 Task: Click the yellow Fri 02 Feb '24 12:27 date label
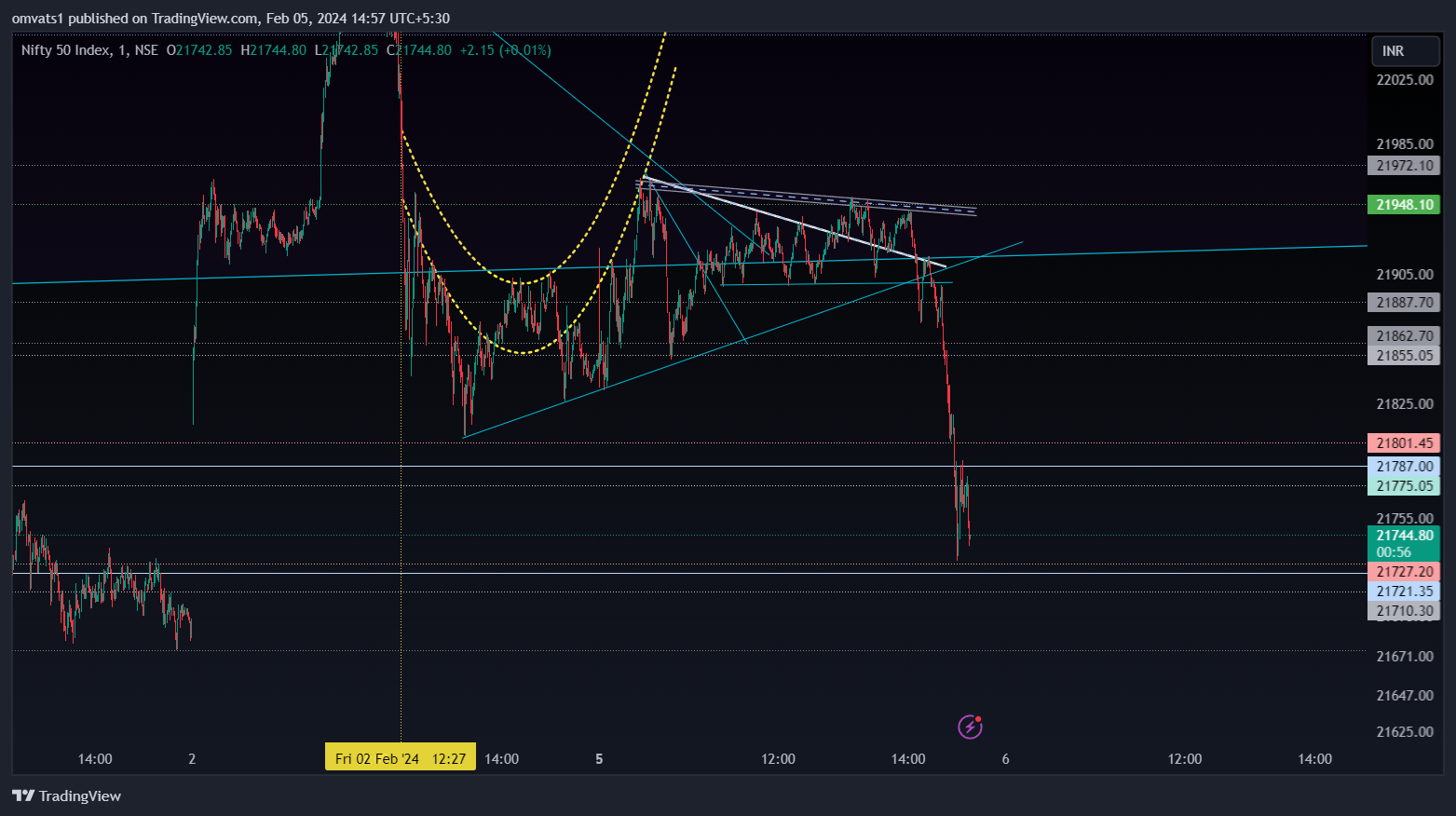401,757
